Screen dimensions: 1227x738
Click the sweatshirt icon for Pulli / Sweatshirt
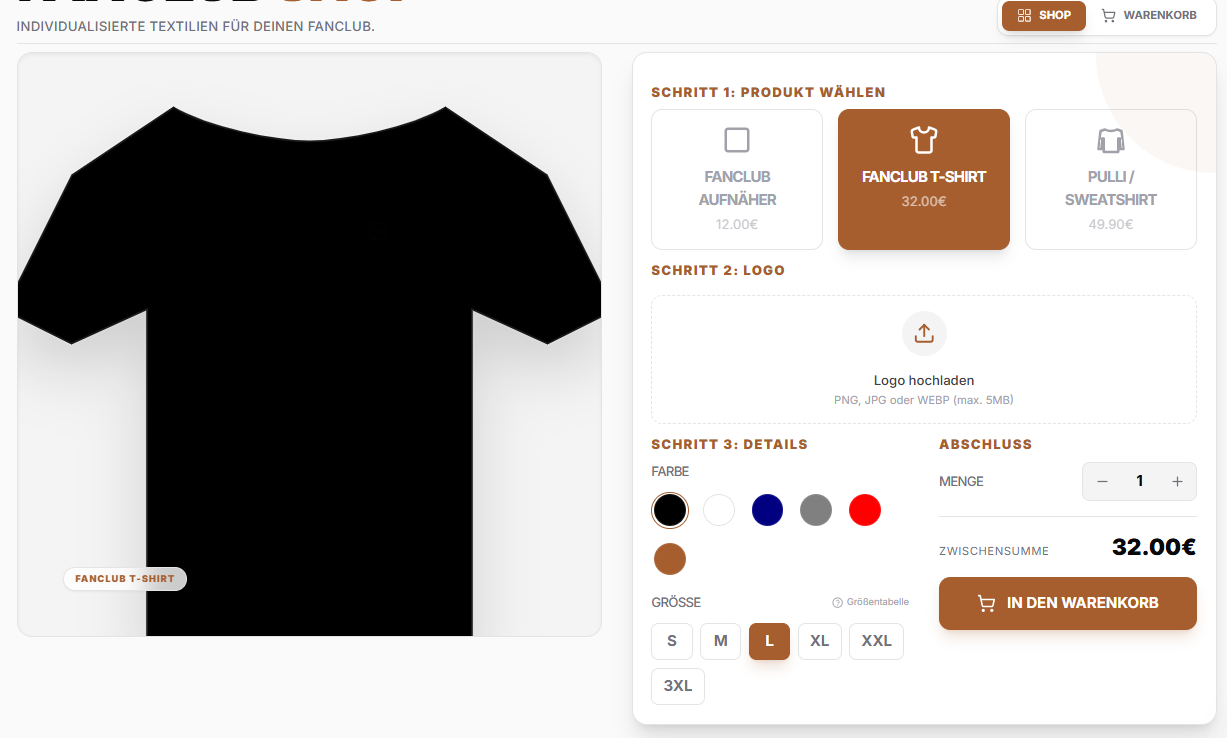click(1110, 140)
